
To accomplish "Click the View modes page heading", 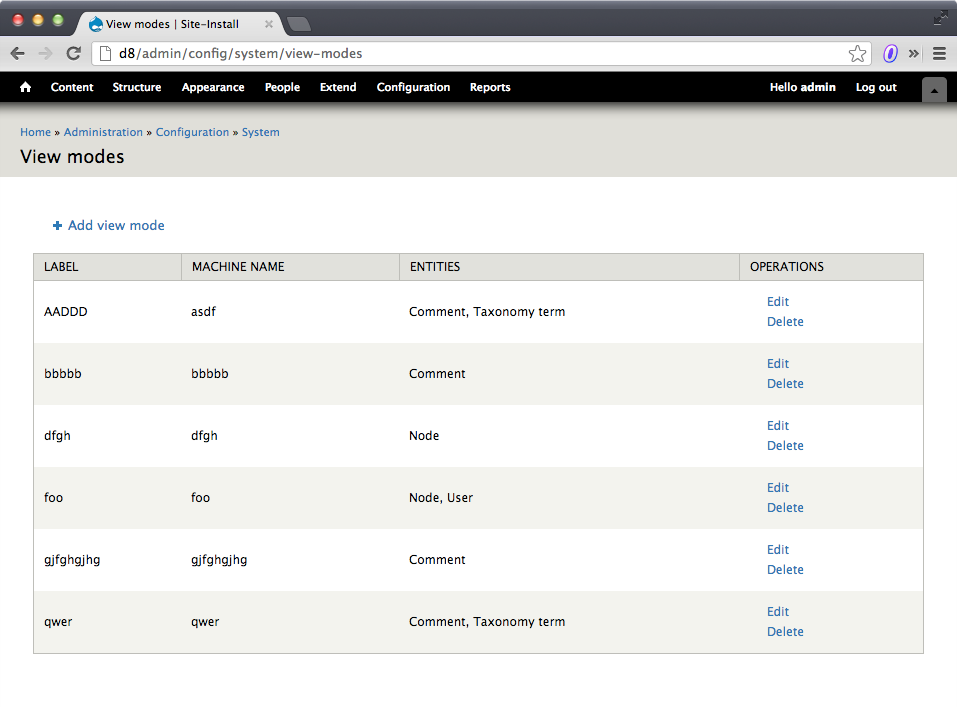I will [72, 157].
